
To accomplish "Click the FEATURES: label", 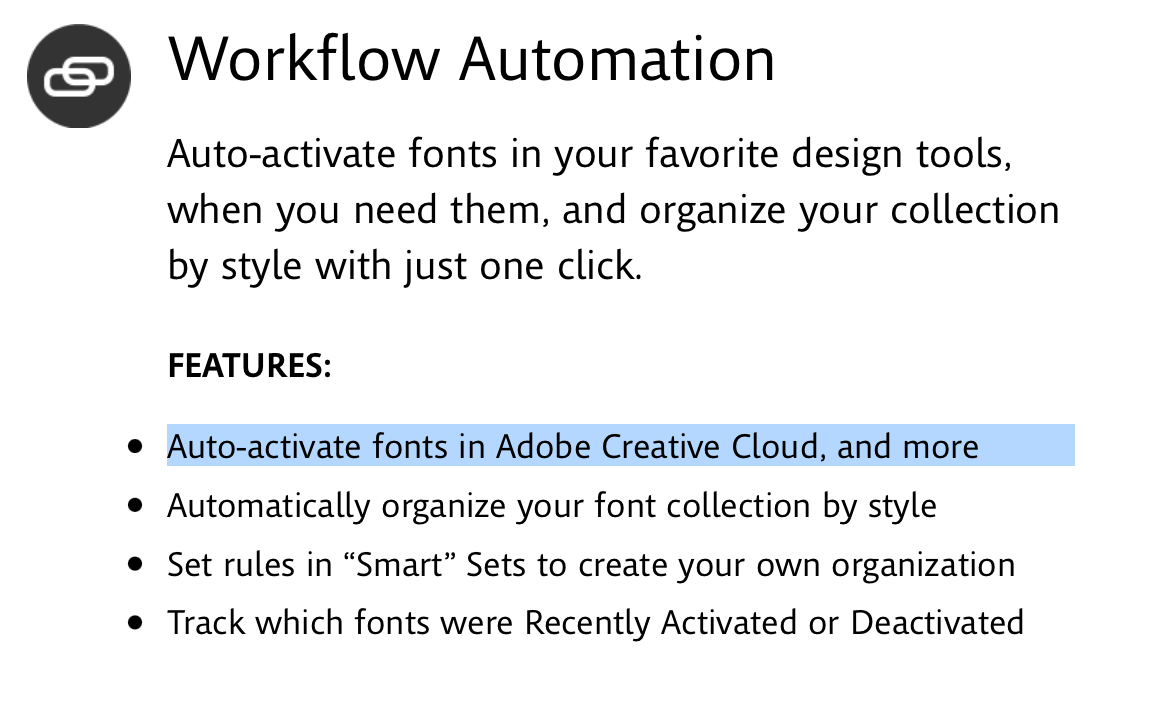I will [249, 366].
